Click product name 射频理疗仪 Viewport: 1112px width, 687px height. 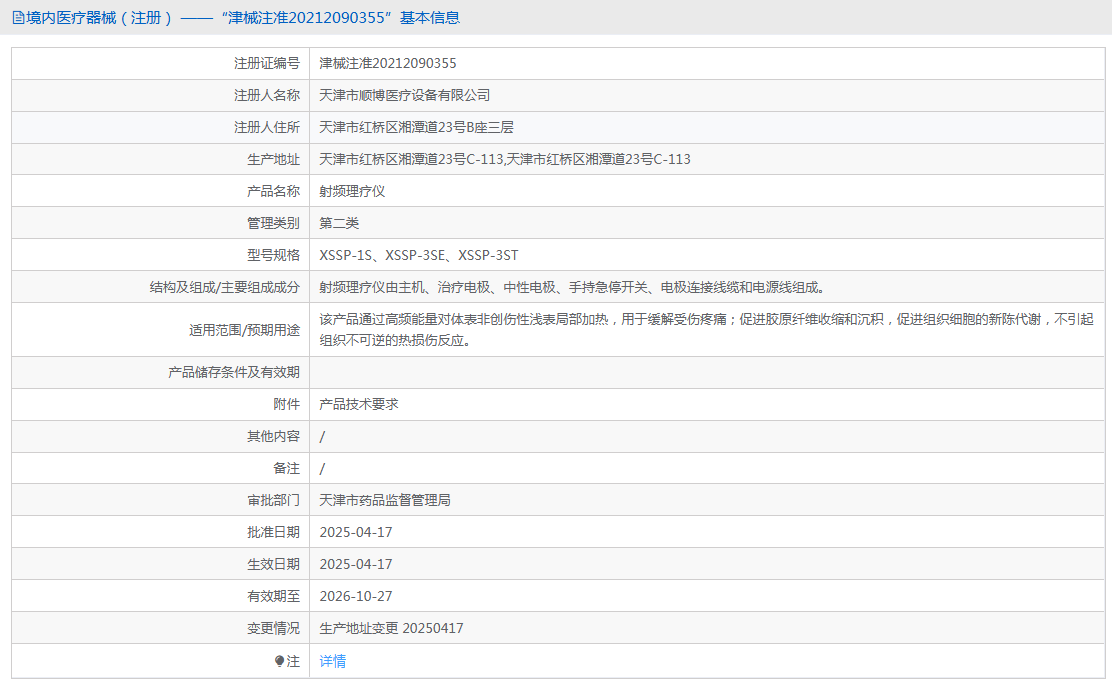click(352, 191)
